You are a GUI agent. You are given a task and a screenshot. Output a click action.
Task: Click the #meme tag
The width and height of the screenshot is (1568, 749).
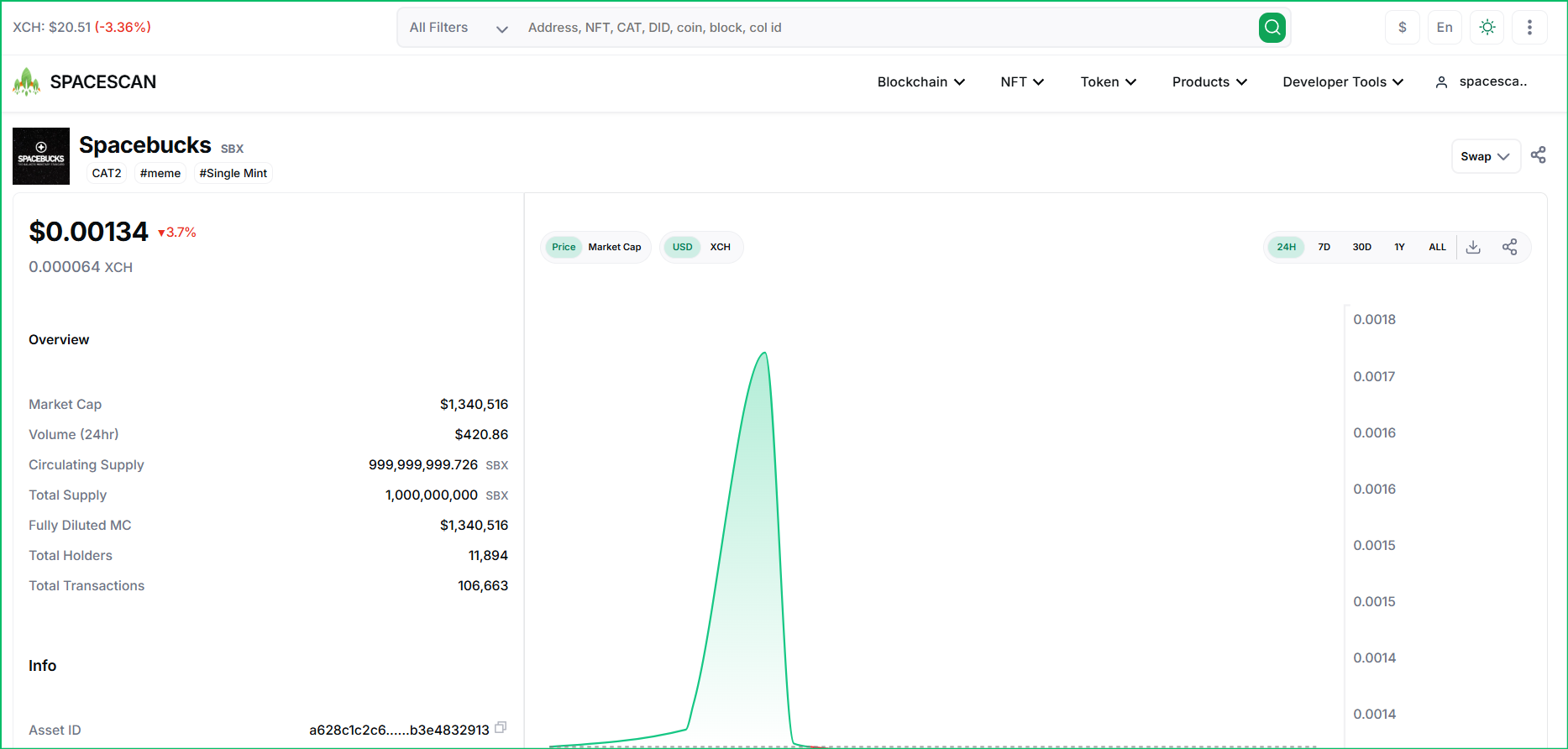coord(160,173)
